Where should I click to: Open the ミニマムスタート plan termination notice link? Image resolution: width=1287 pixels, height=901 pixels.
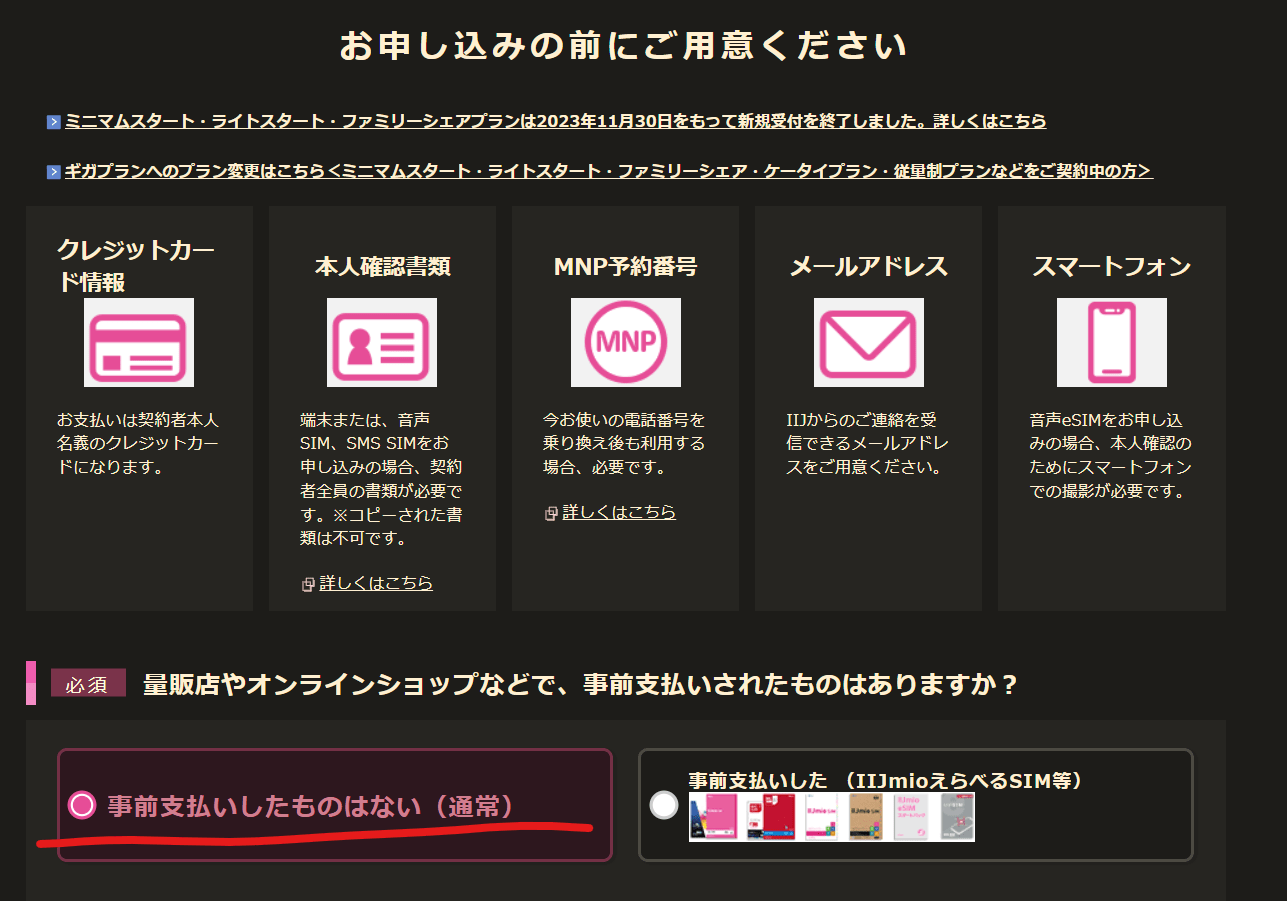(555, 121)
